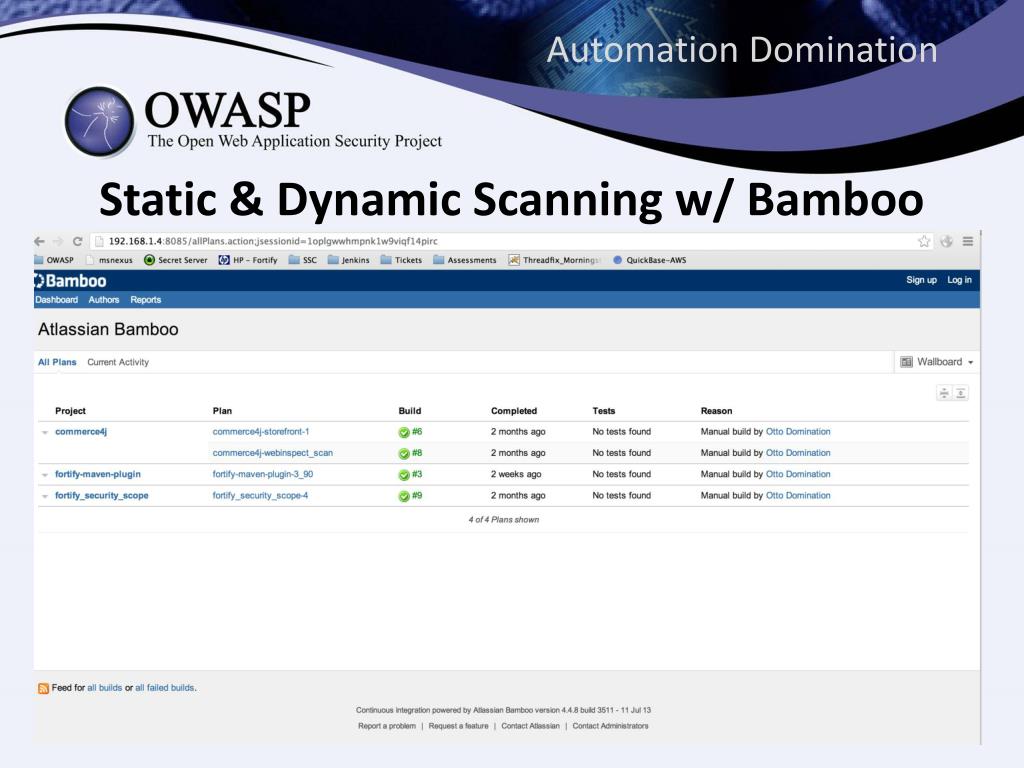Open the commerce4j-storefront-1 plan
Screen dimensions: 1024x768
261,432
